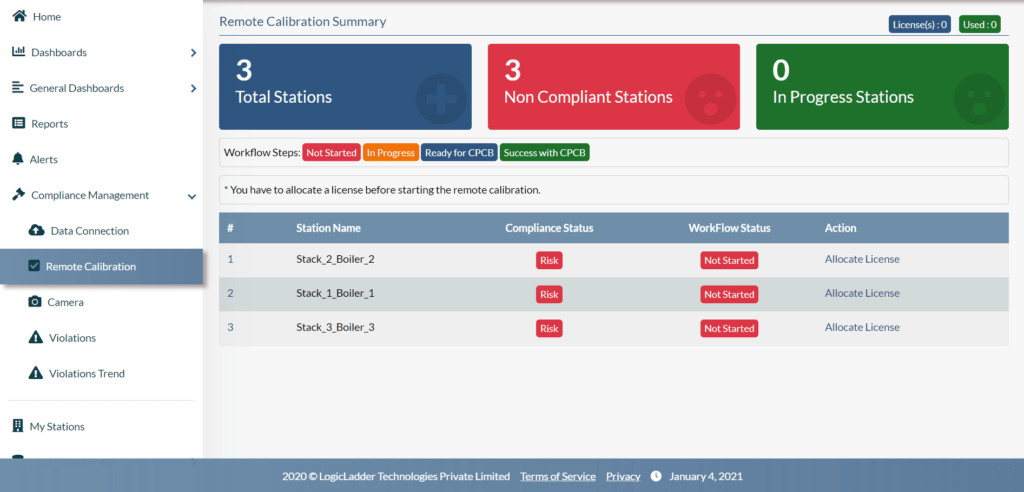Click row number 2 in the table
Viewport: 1024px width, 492px height.
[230, 293]
